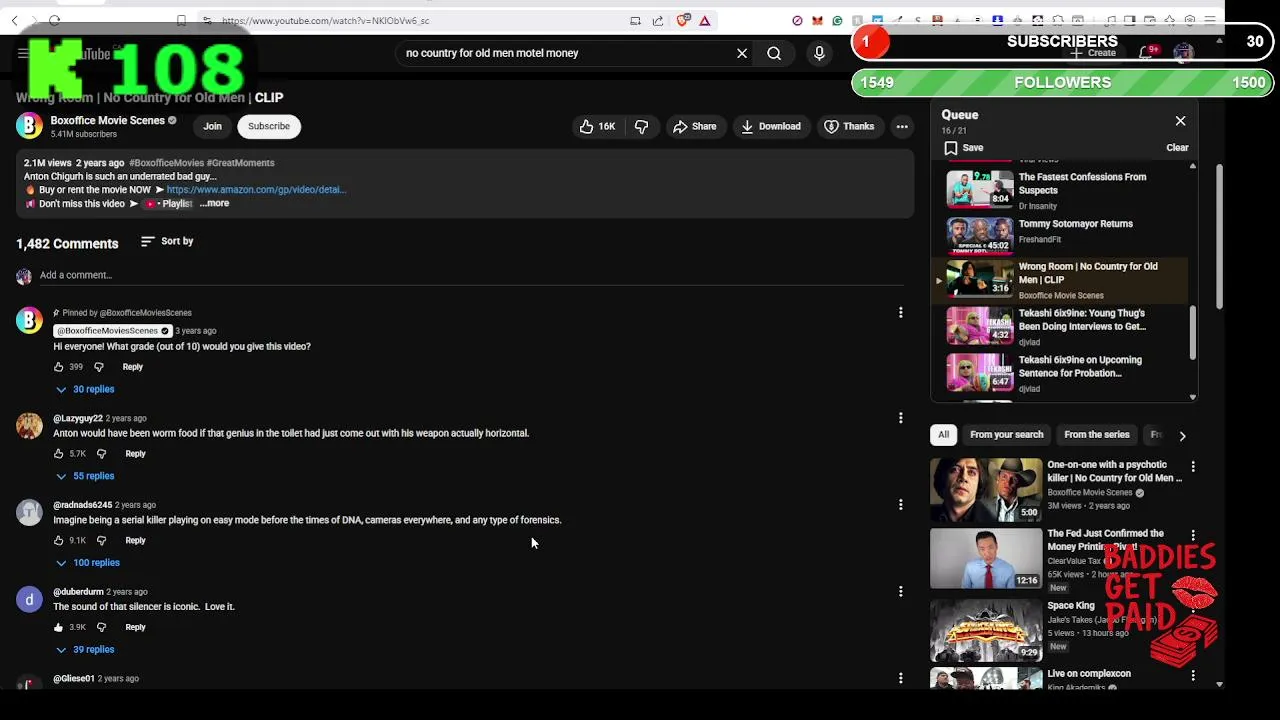Expand 30 replies on pinned comment
This screenshot has width=1280, height=720.
85,389
